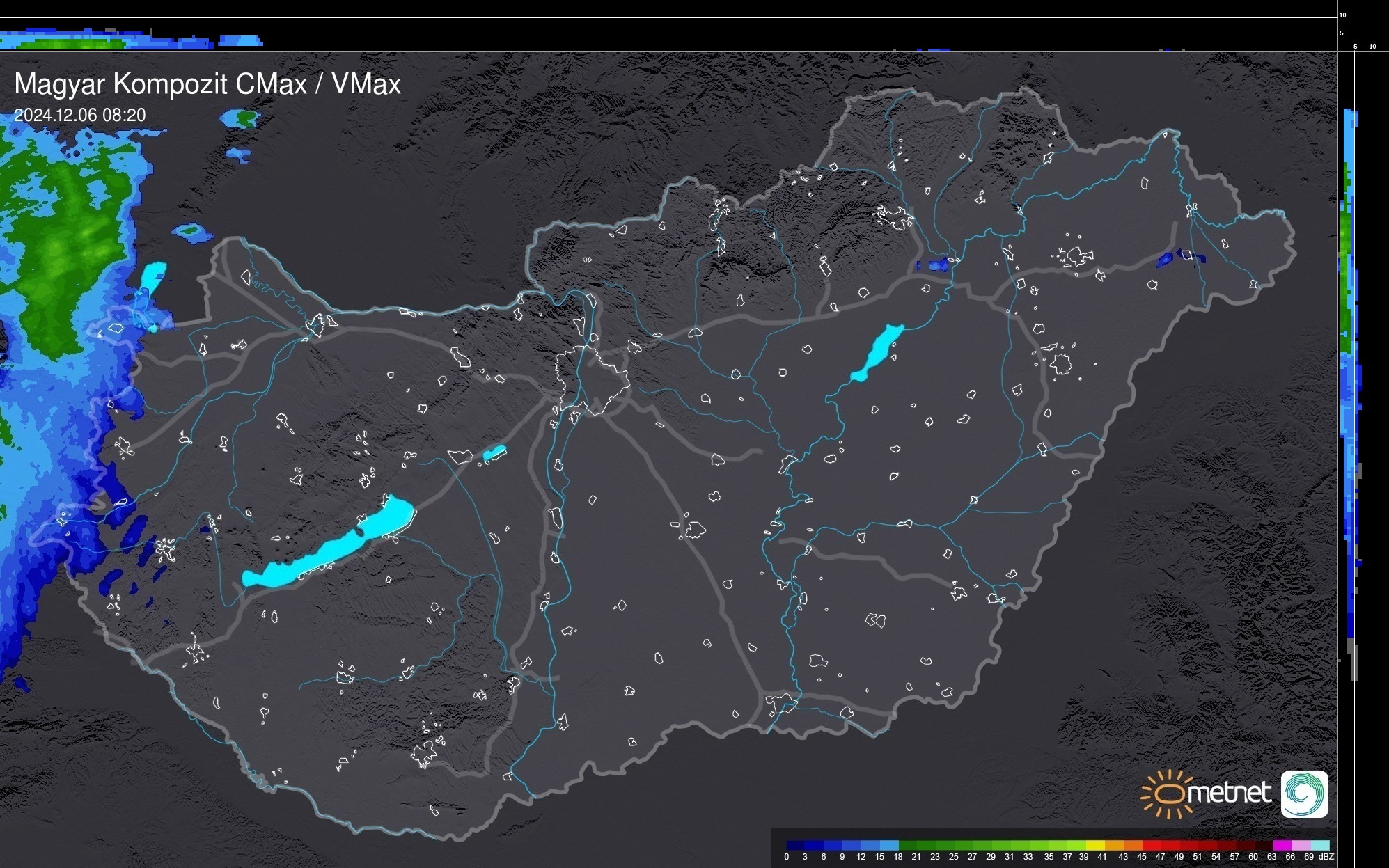Click the yellow 39 dBZ swatch
This screenshot has width=1389, height=868.
[1094, 846]
